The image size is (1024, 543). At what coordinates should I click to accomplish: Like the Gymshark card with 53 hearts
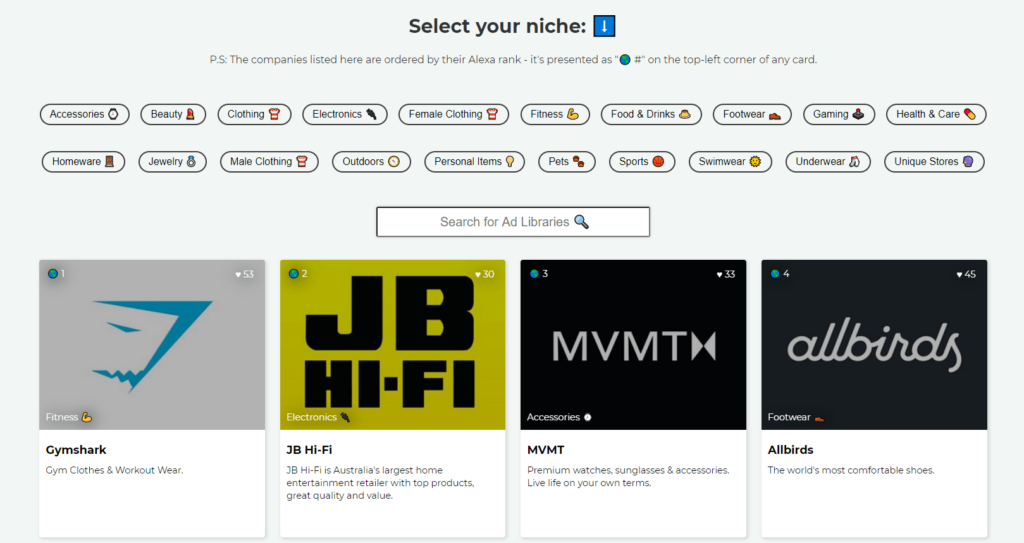point(244,274)
